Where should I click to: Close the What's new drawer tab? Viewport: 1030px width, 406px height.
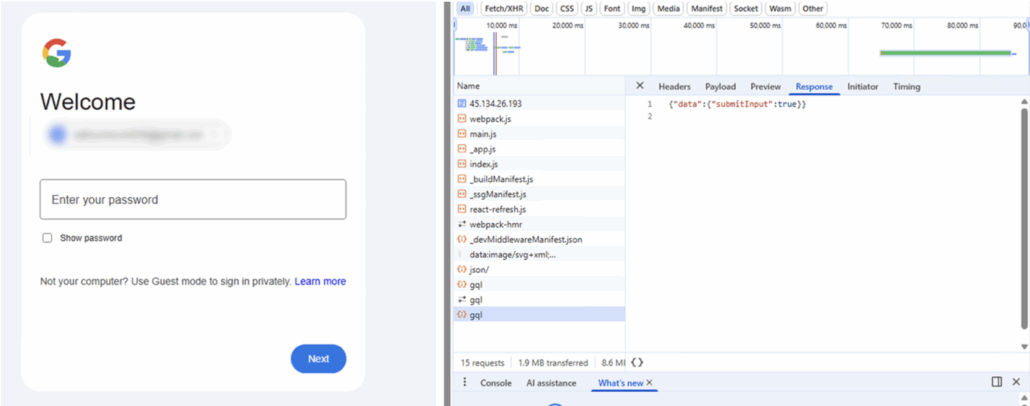(649, 383)
